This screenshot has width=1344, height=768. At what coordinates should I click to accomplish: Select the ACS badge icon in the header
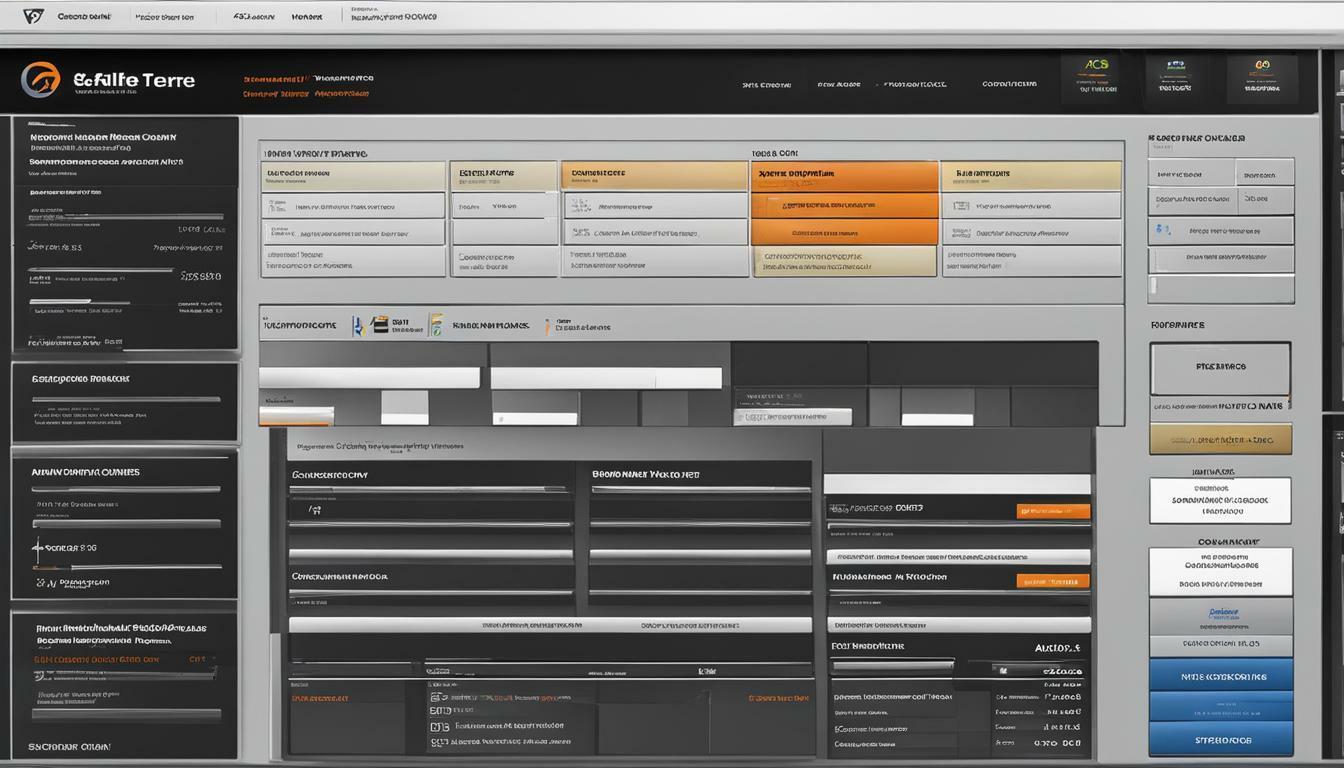[1096, 64]
